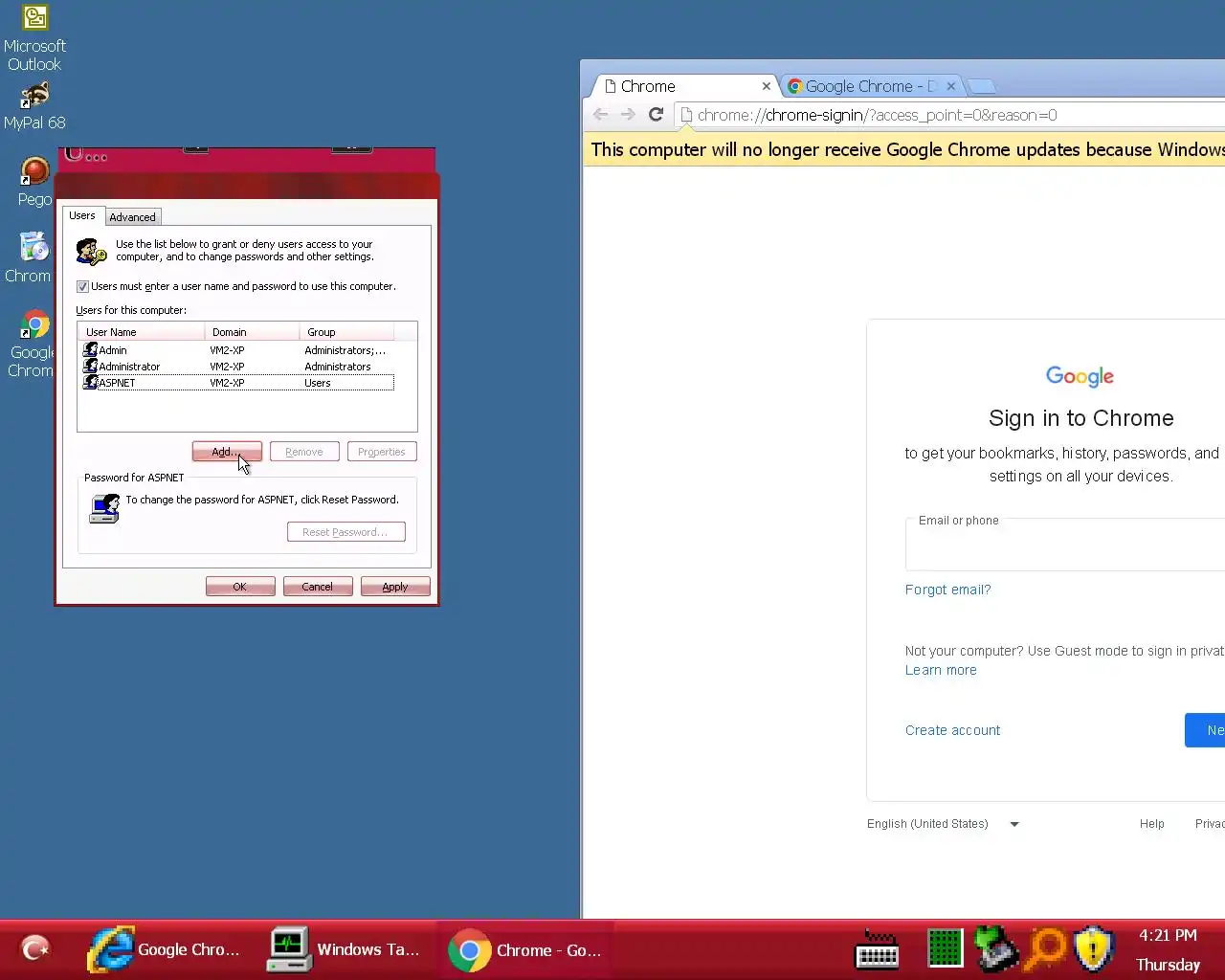1225x980 pixels.
Task: Click the 'Forgot email?' link
Action: (x=947, y=590)
